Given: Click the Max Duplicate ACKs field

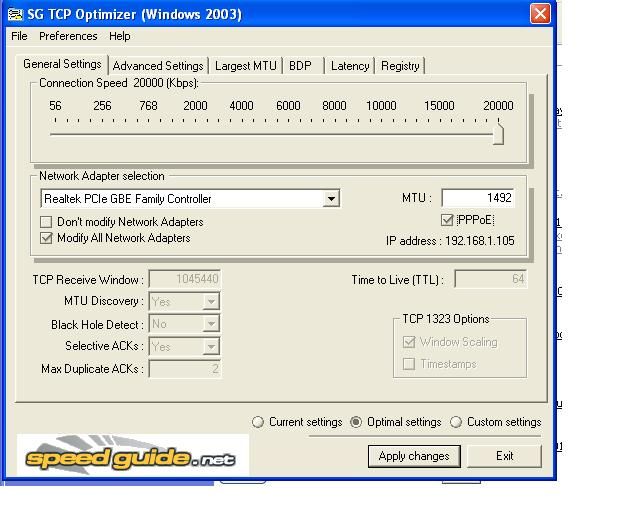Looking at the screenshot, I should click(184, 369).
